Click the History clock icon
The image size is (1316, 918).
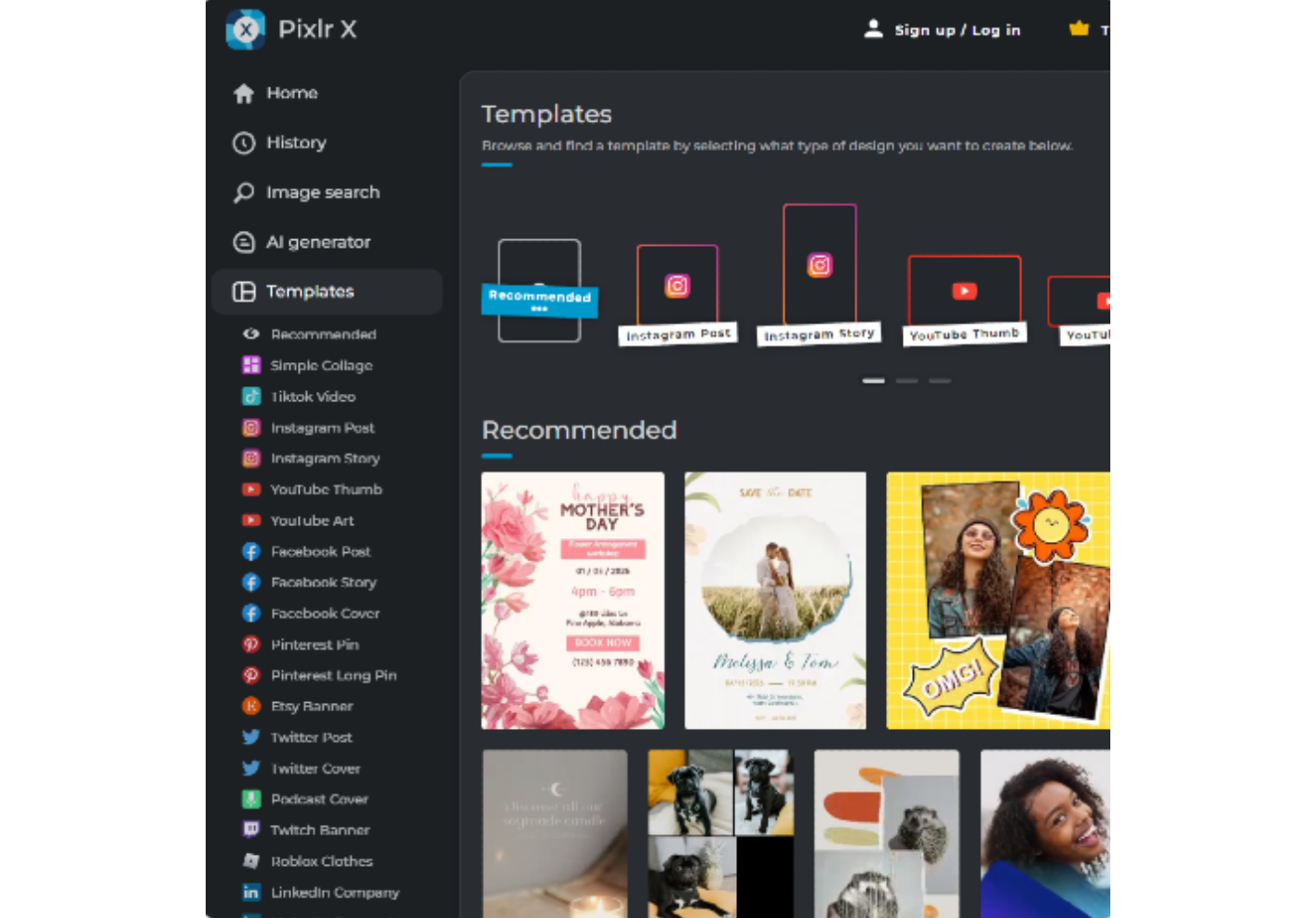coord(244,142)
